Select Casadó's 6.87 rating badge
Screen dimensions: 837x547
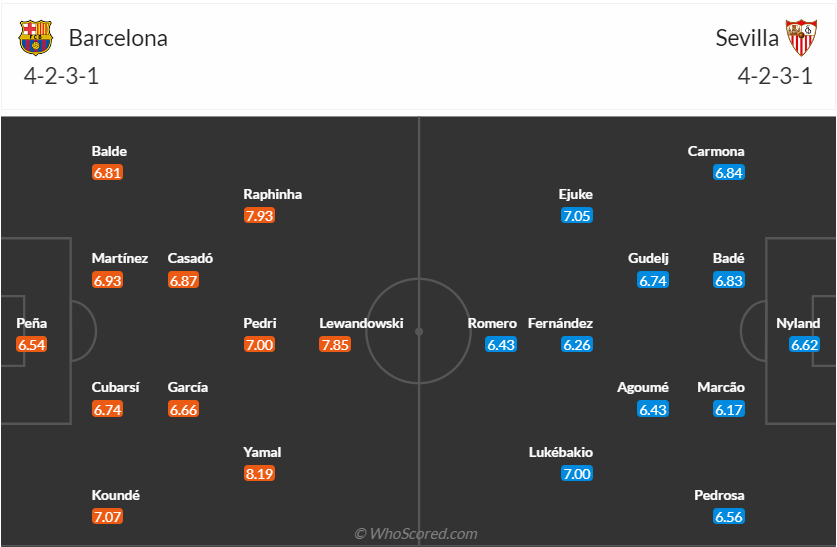point(183,281)
